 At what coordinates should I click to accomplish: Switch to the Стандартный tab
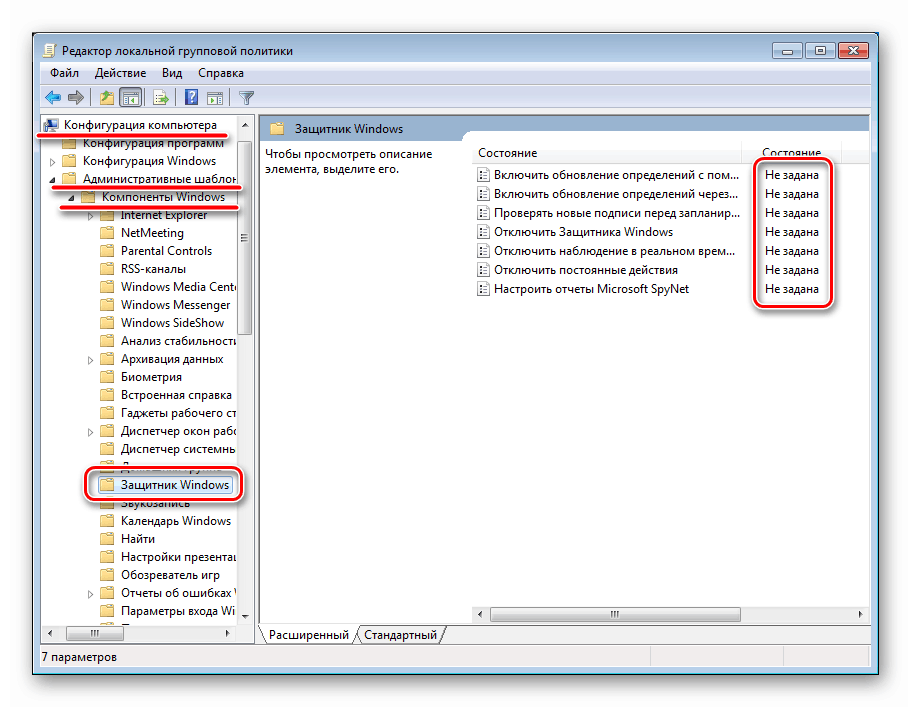[x=402, y=634]
